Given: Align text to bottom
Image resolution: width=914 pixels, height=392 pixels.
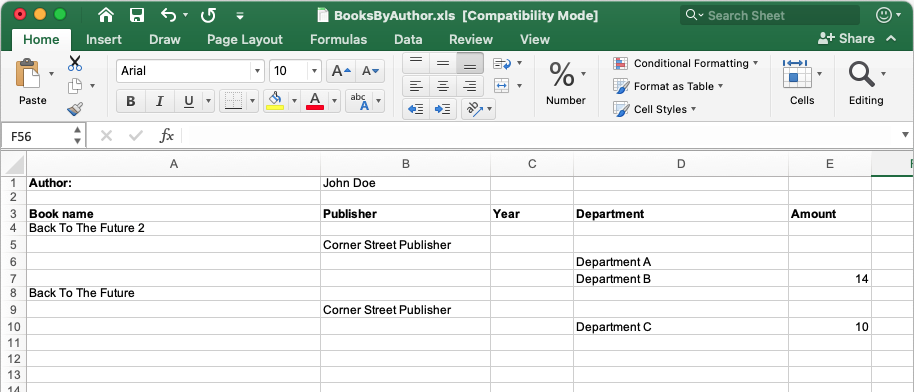Looking at the screenshot, I should [470, 63].
